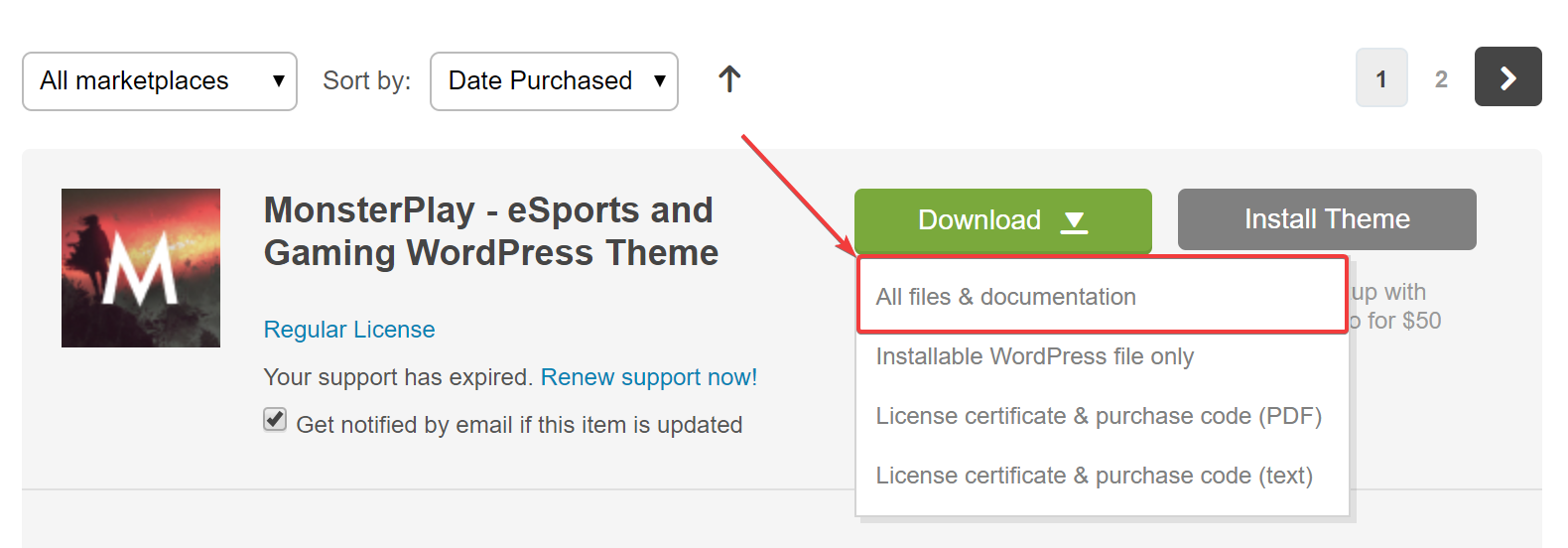Viewport: 1568px width, 548px height.
Task: Toggle the email update notification checkbox
Action: [275, 420]
